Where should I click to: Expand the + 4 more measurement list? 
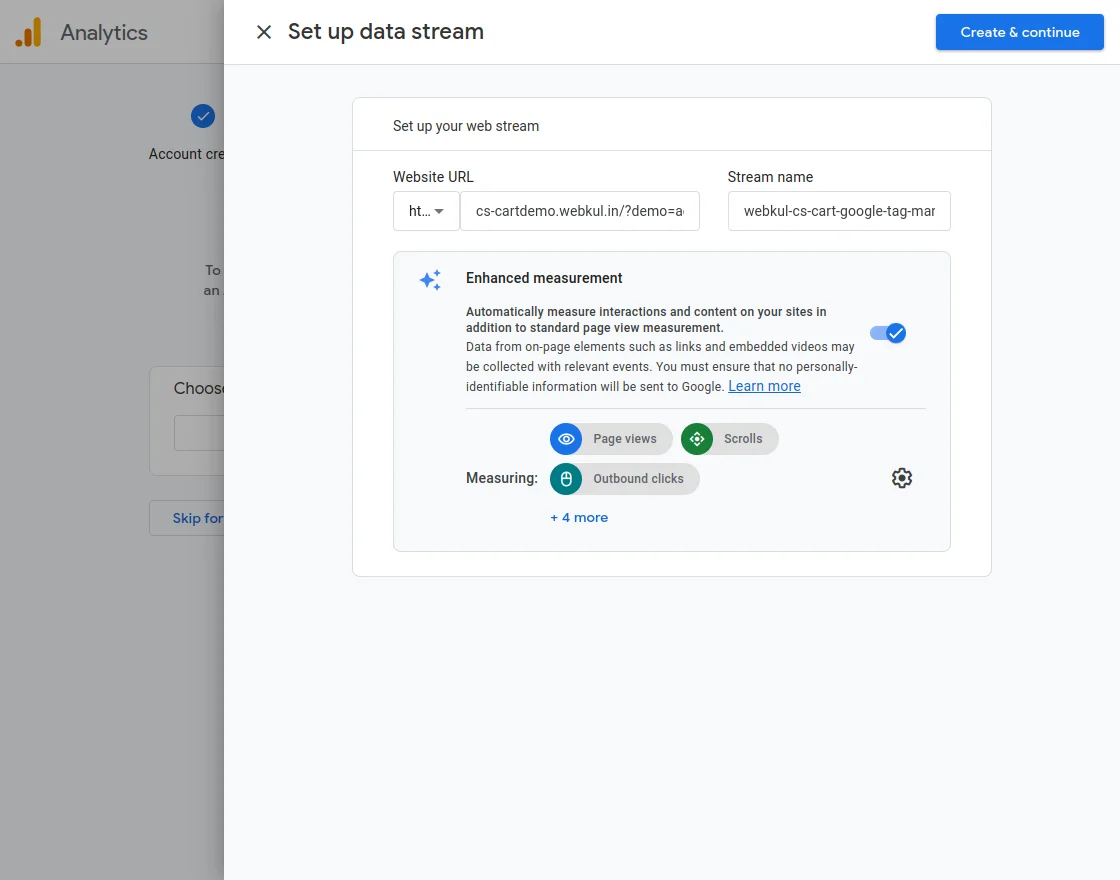pos(579,517)
